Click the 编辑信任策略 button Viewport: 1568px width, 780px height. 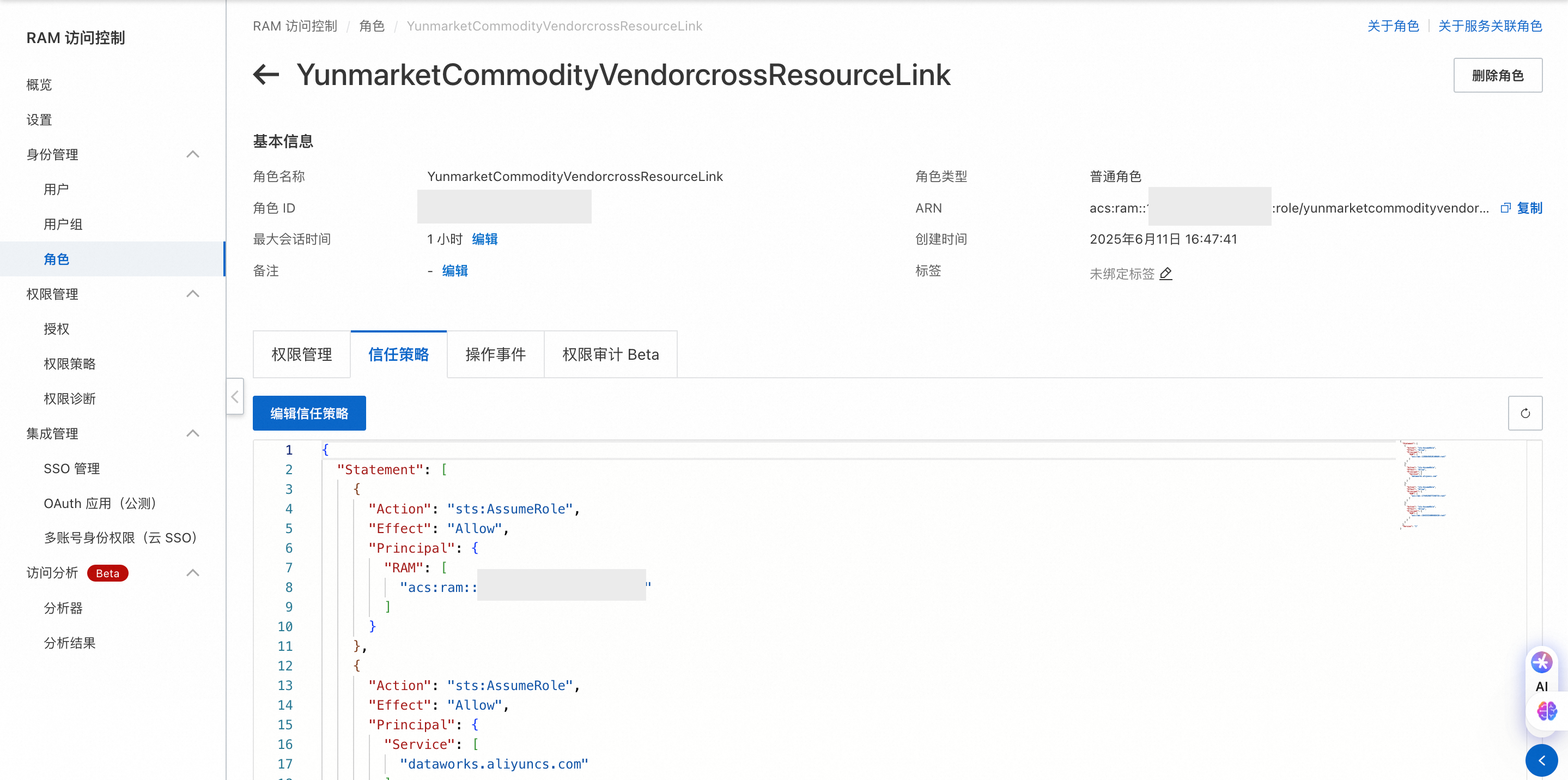coord(309,413)
